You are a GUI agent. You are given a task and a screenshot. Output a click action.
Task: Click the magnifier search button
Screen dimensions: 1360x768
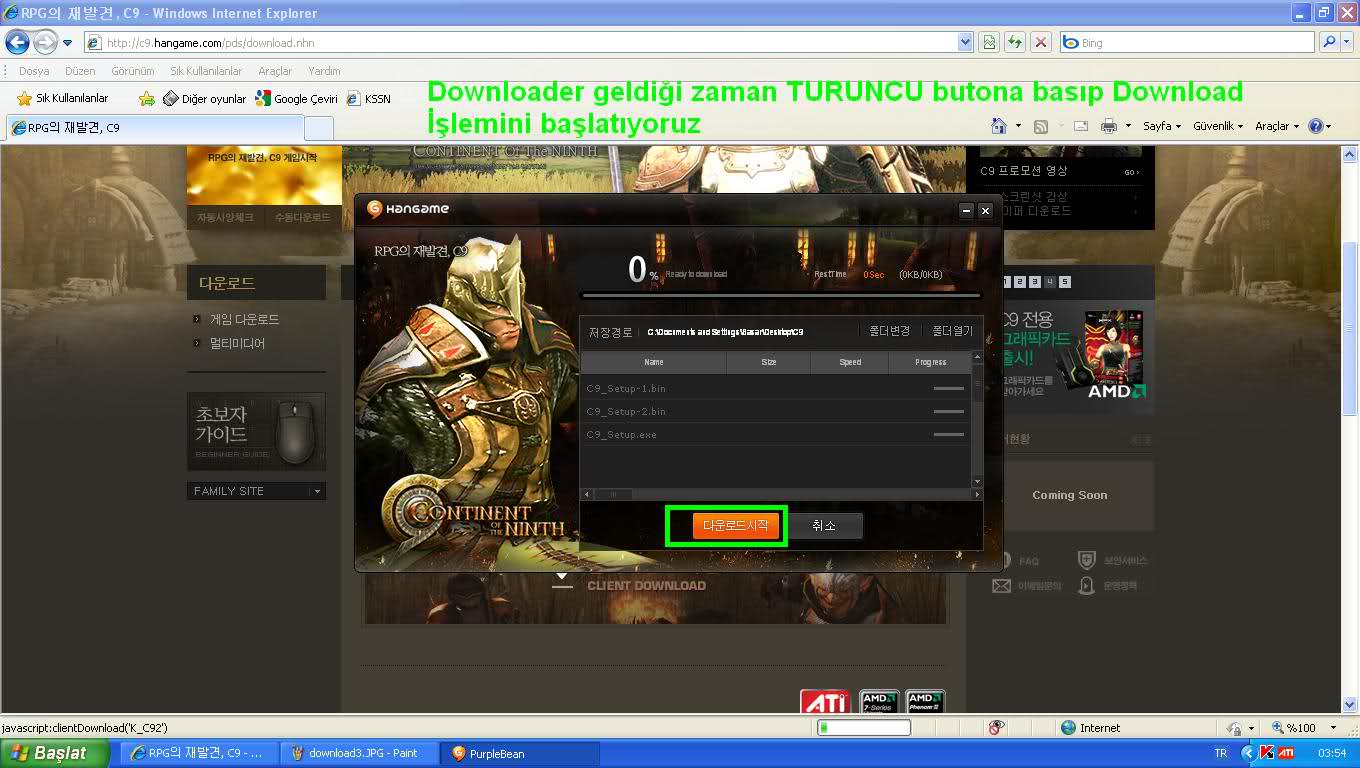[1328, 43]
